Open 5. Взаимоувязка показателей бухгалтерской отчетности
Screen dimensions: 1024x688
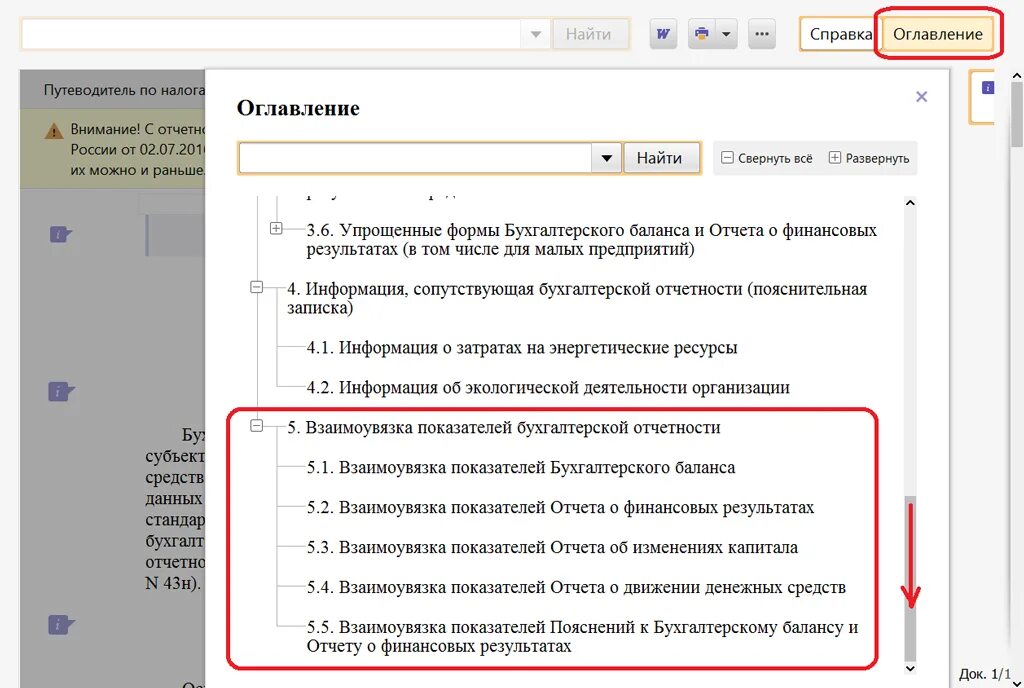(x=504, y=428)
